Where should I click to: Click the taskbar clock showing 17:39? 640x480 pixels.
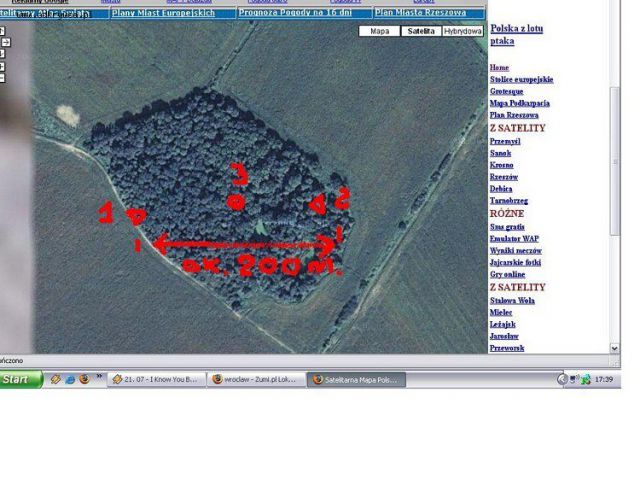(x=604, y=380)
